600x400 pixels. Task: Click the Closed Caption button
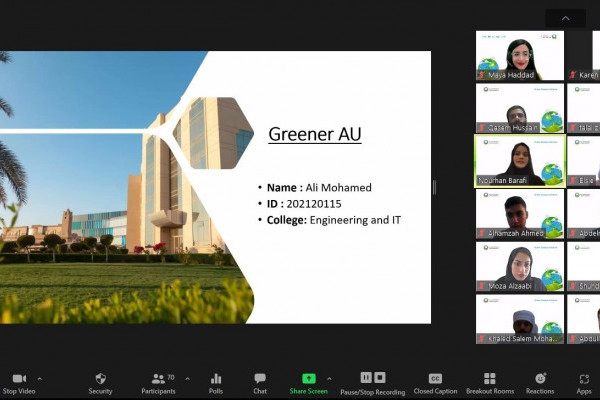tap(435, 379)
